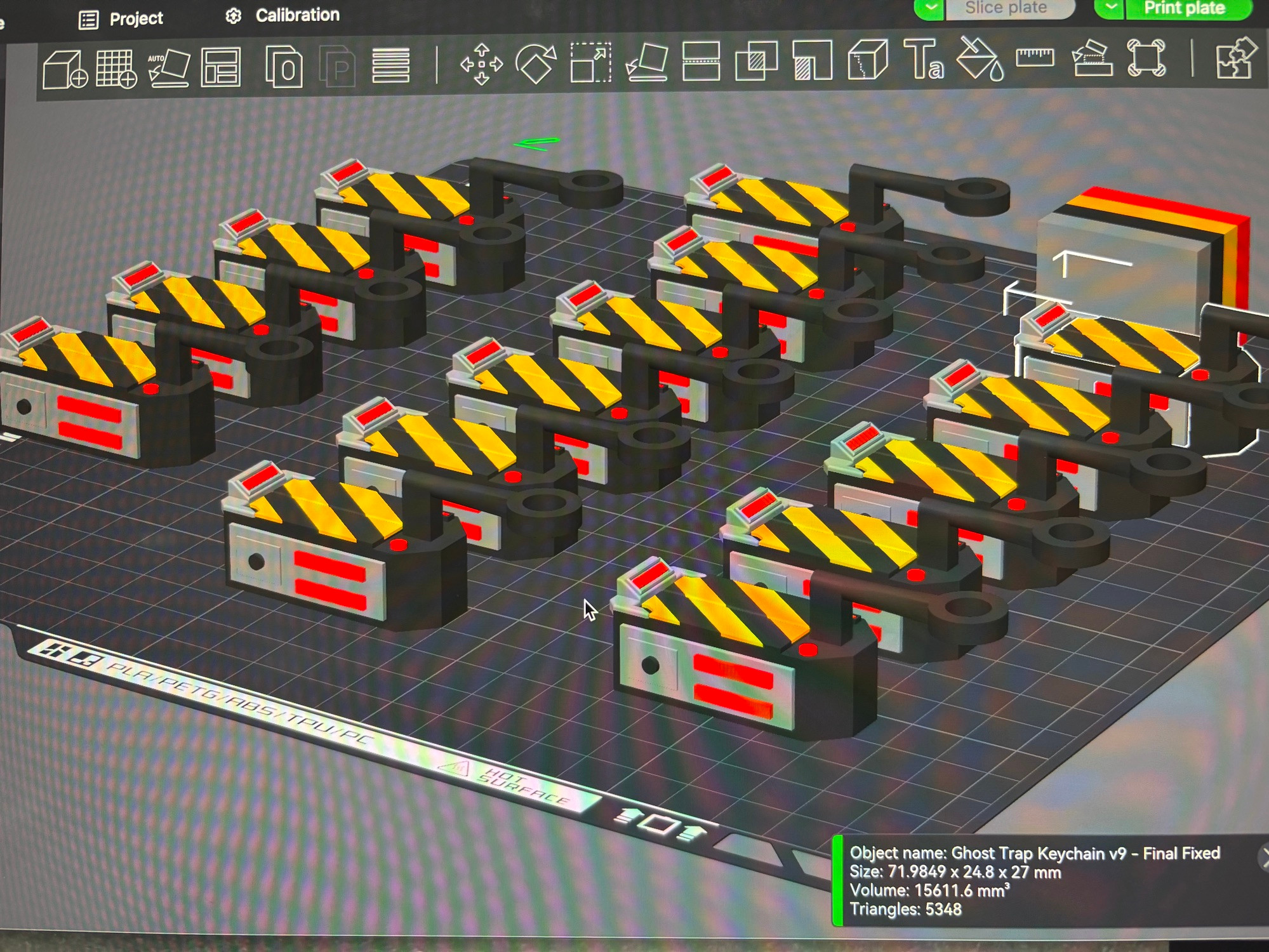Arrange all objects using the Arrange icon
This screenshot has width=1269, height=952.
click(x=221, y=67)
